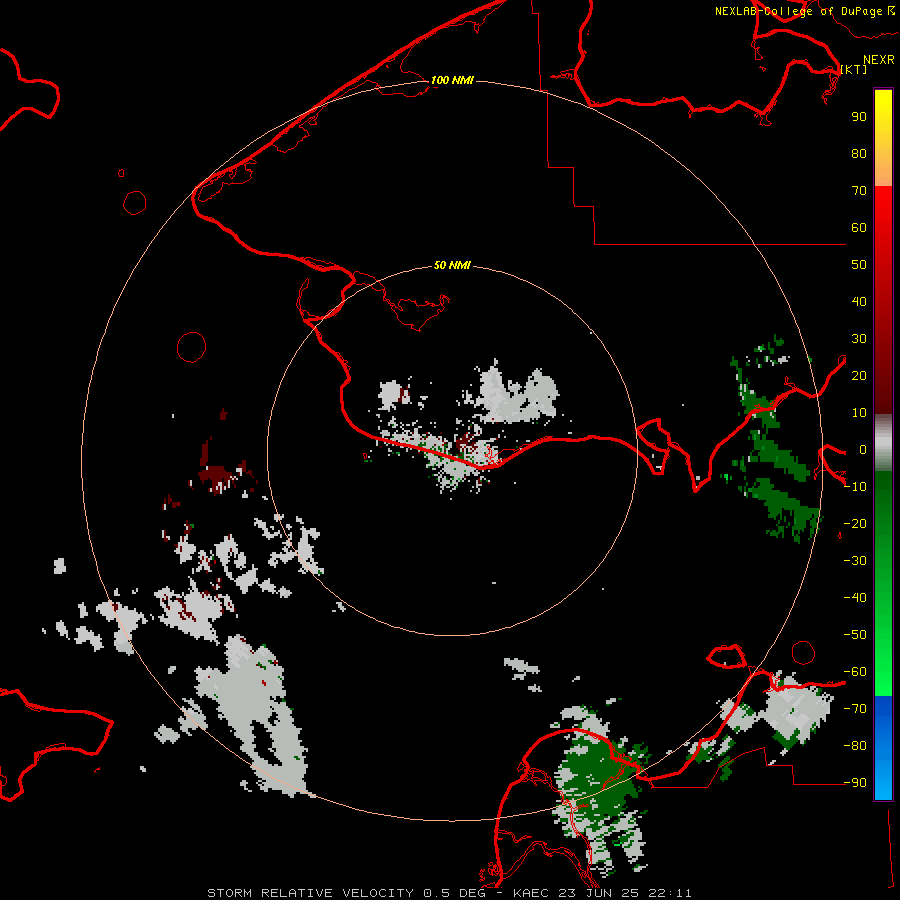Click the 0 value on velocity scale
900x900 pixels.
coord(863,450)
